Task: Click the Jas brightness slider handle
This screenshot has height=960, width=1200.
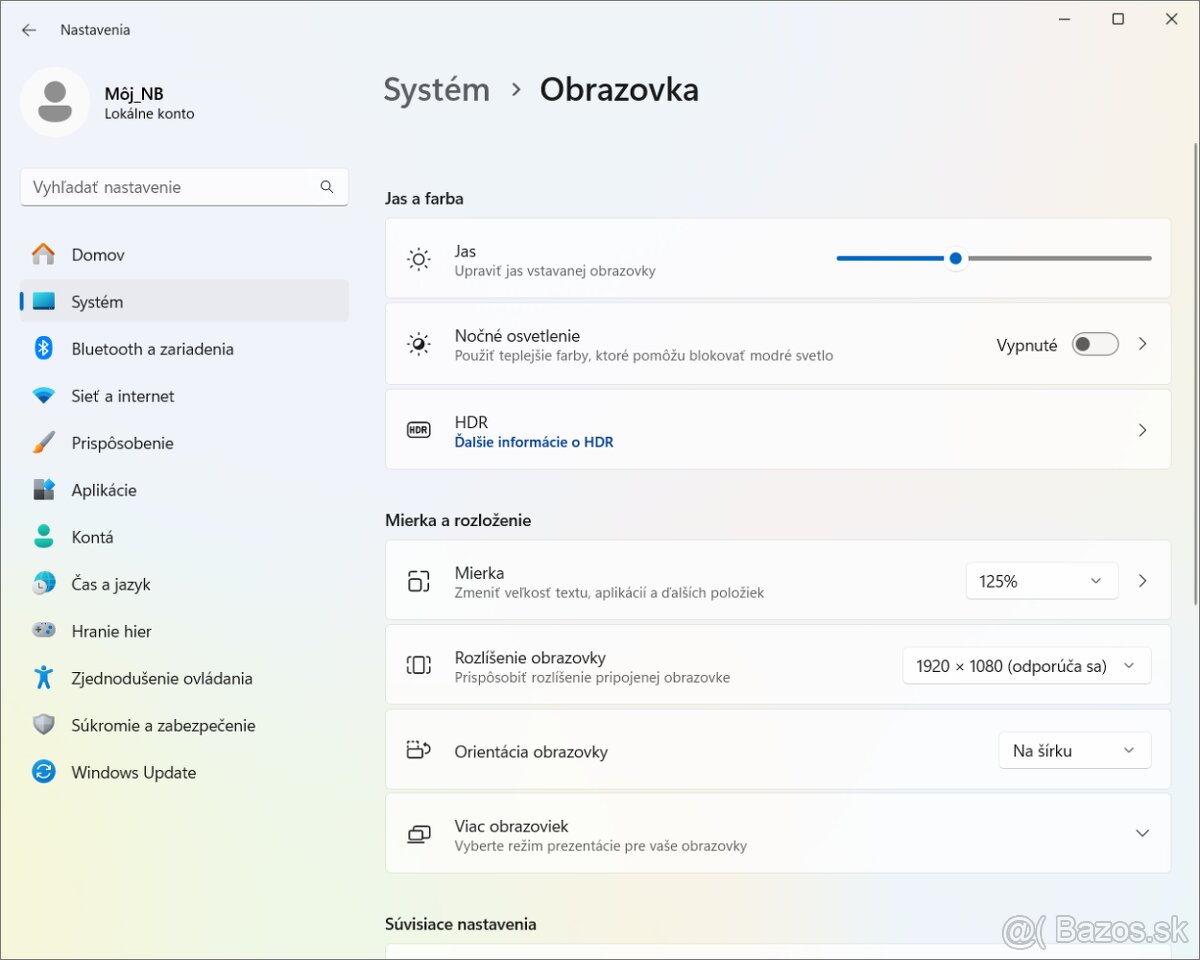Action: (x=956, y=259)
